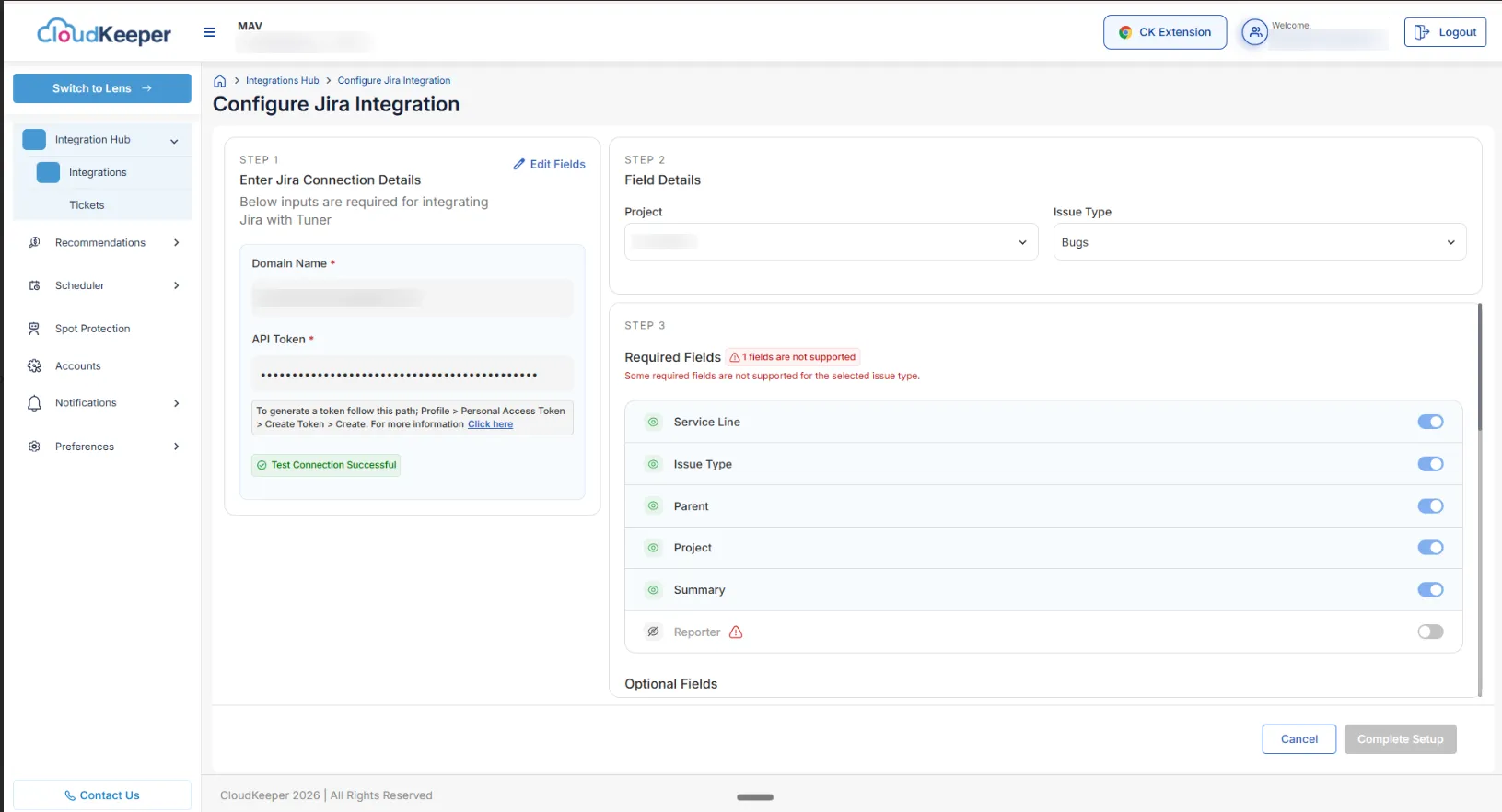Open Accounts menu item
This screenshot has height=812, width=1502.
click(x=78, y=366)
